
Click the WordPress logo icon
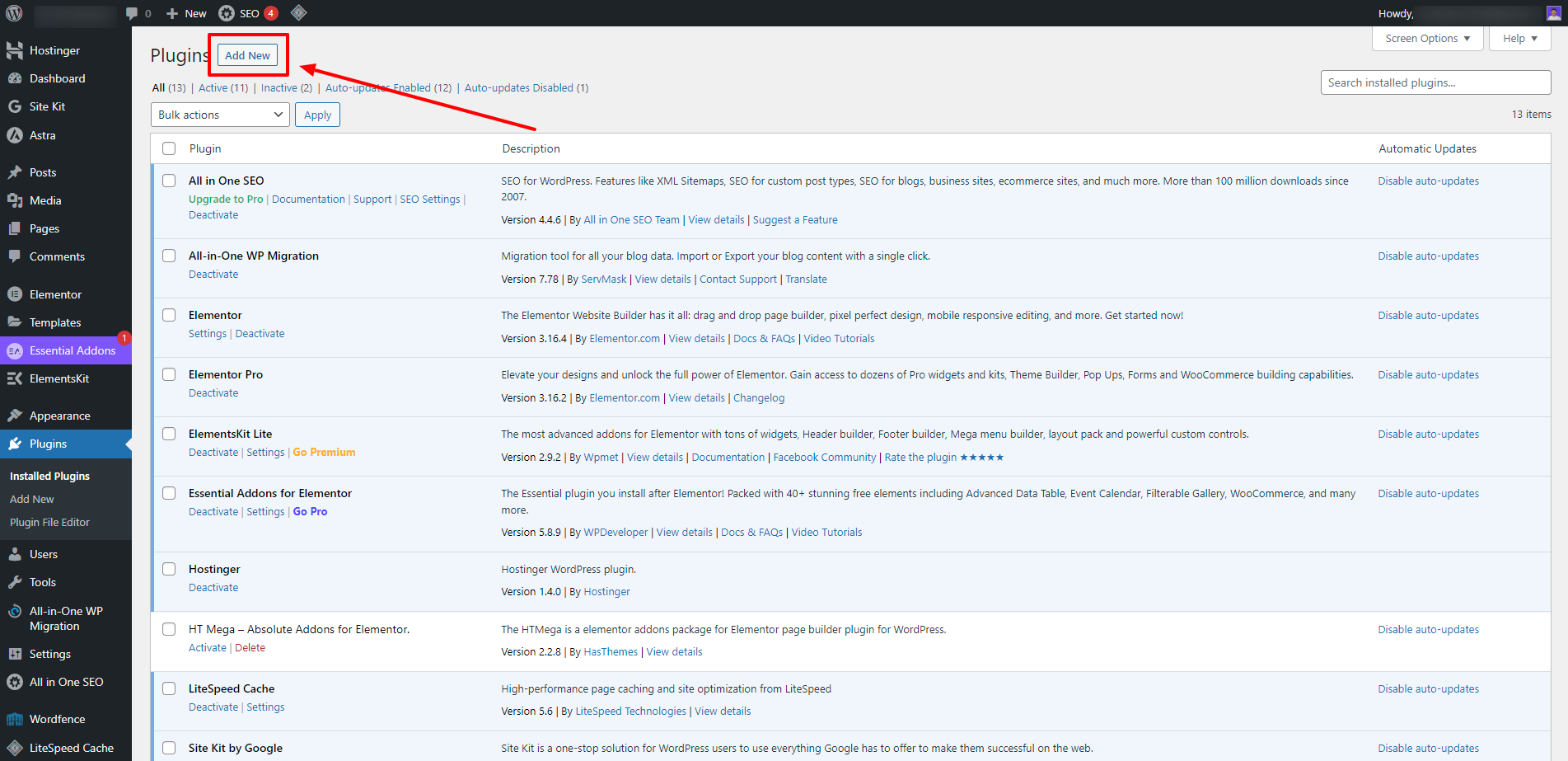(x=14, y=13)
